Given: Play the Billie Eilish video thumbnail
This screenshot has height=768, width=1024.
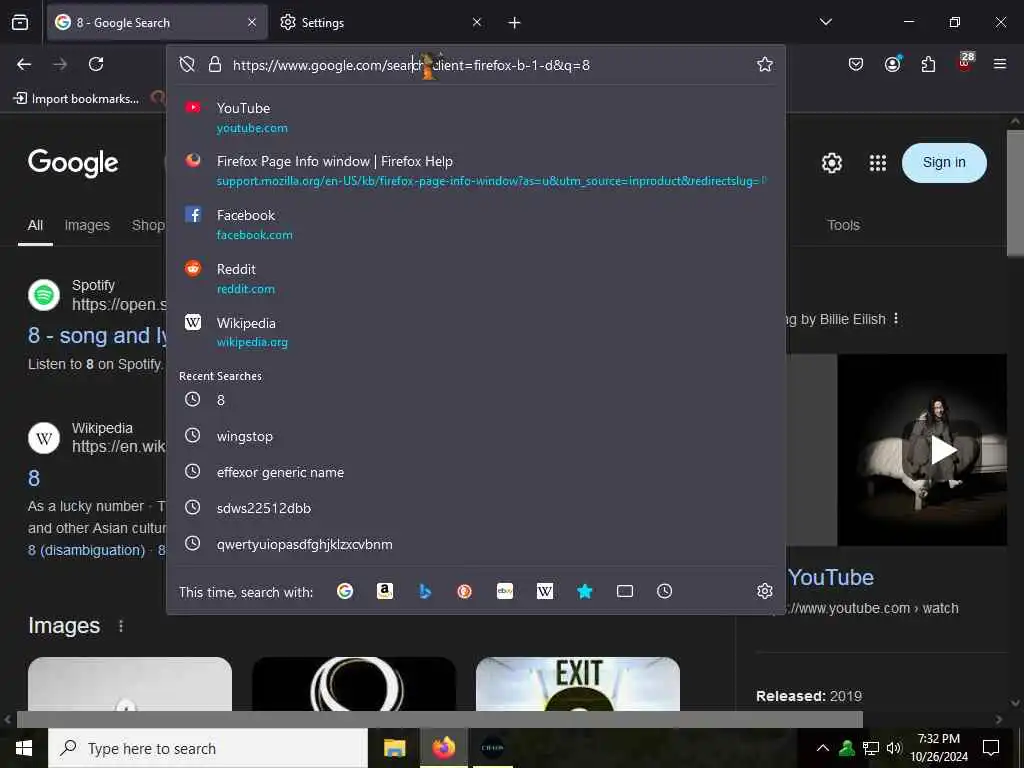Looking at the screenshot, I should 943,450.
